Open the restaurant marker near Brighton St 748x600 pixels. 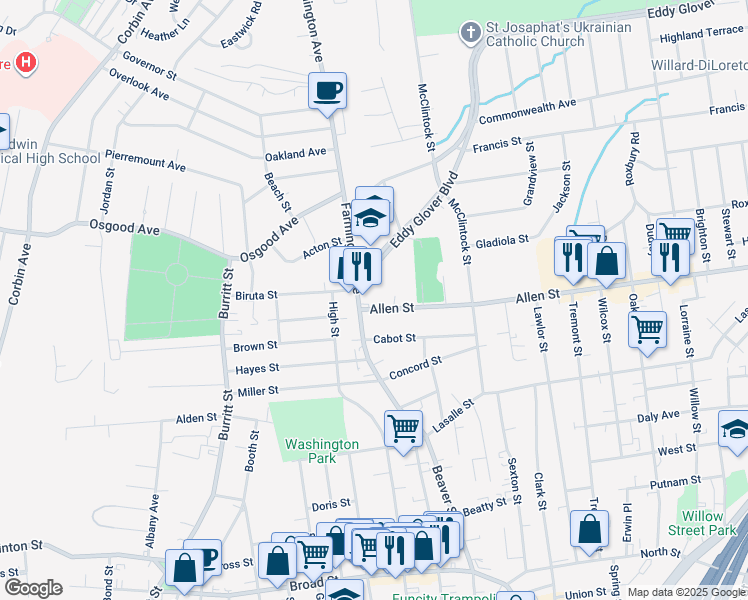coord(668,257)
